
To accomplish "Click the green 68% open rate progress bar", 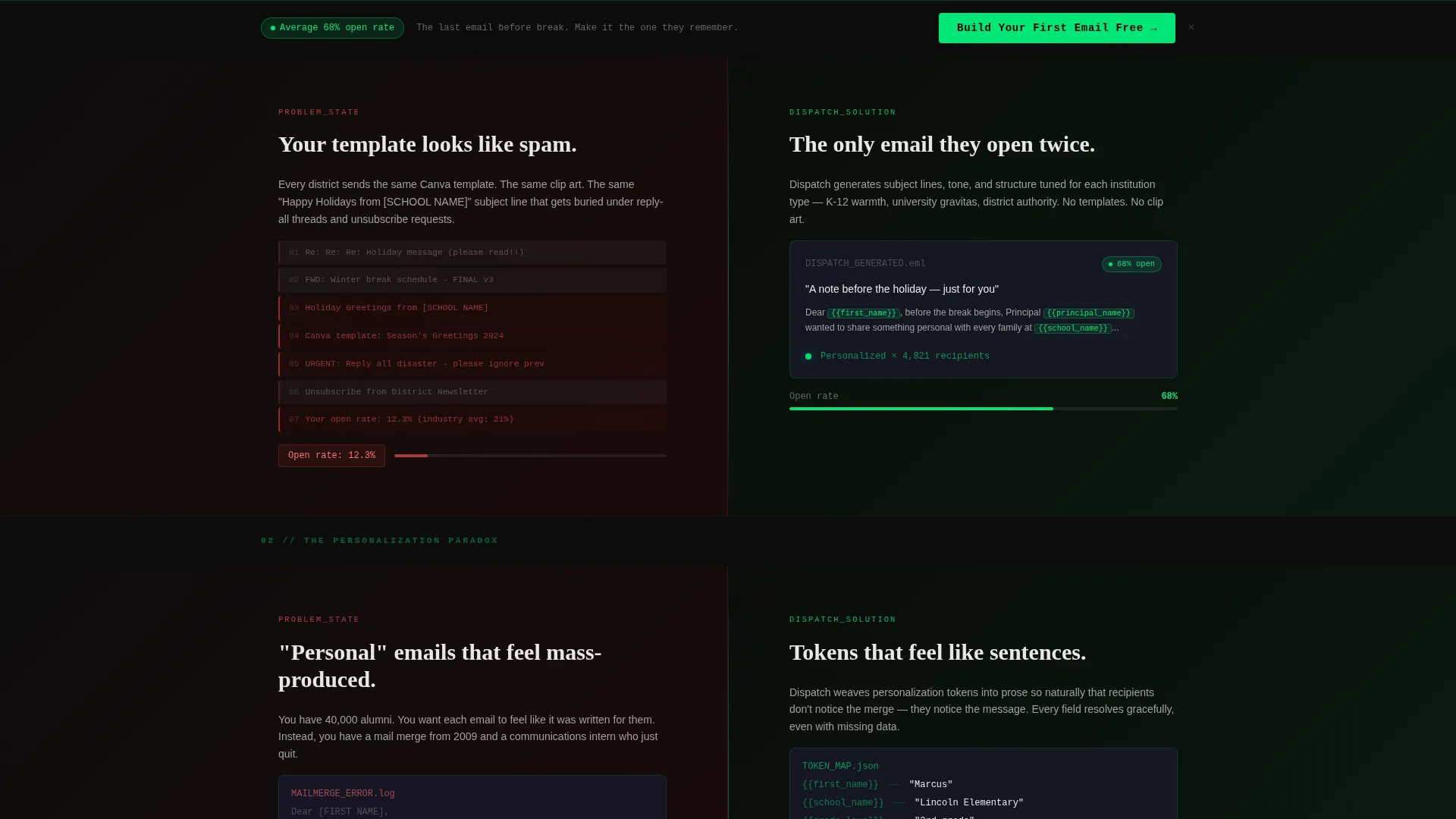I will 983,409.
